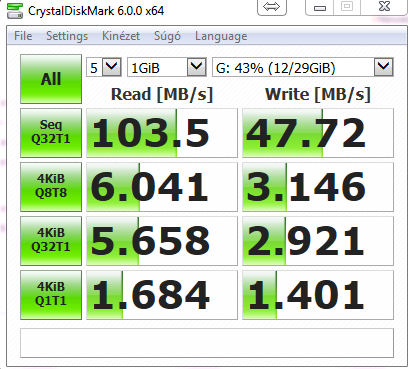Click the 4KiB Q1T1 read result 1.684
The image size is (408, 369).
coord(162,295)
